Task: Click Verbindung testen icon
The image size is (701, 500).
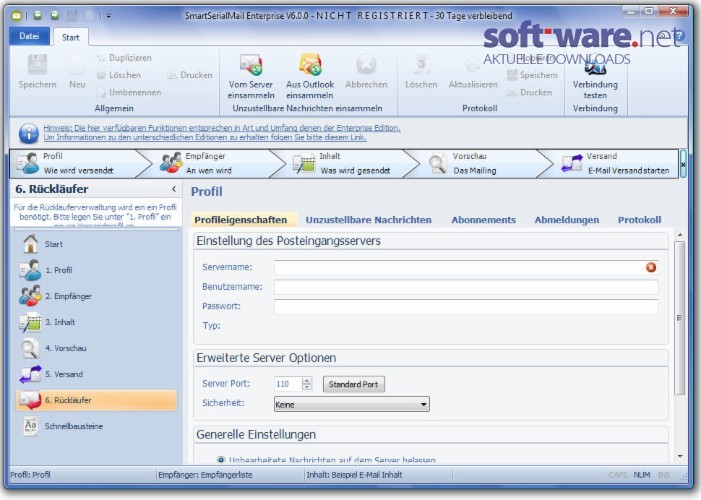Action: point(595,67)
